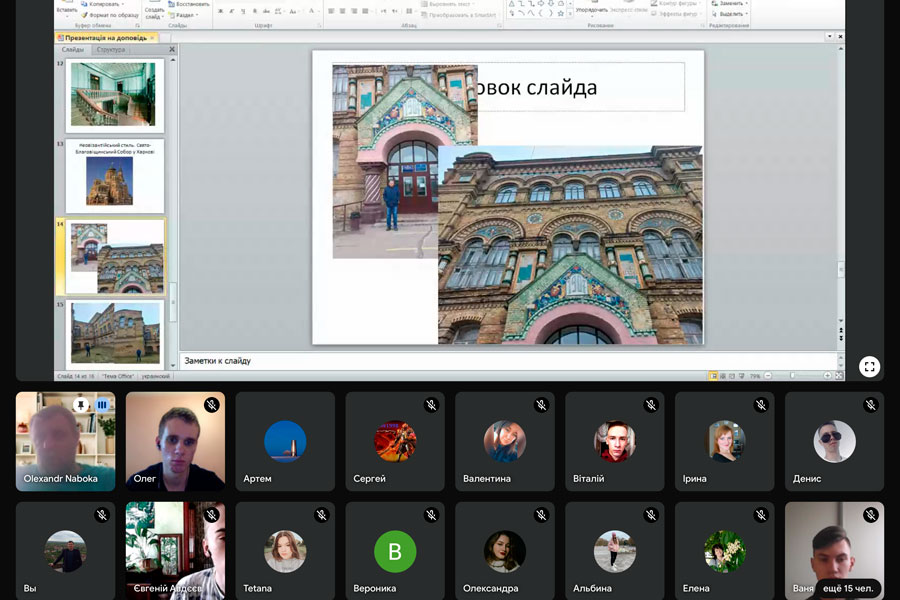The image size is (900, 600).
Task: Click the muted microphone icon on Сергей's tile
Action: click(431, 405)
